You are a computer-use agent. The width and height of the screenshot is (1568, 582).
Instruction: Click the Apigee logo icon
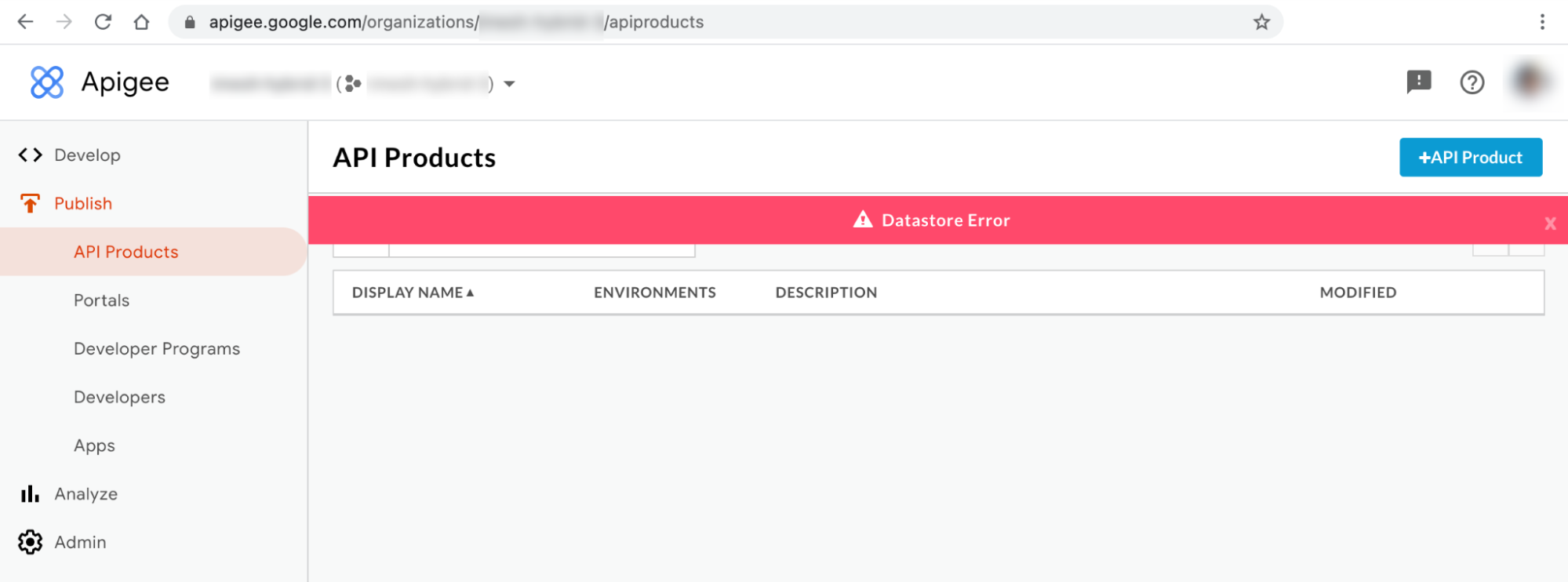pyautogui.click(x=46, y=82)
